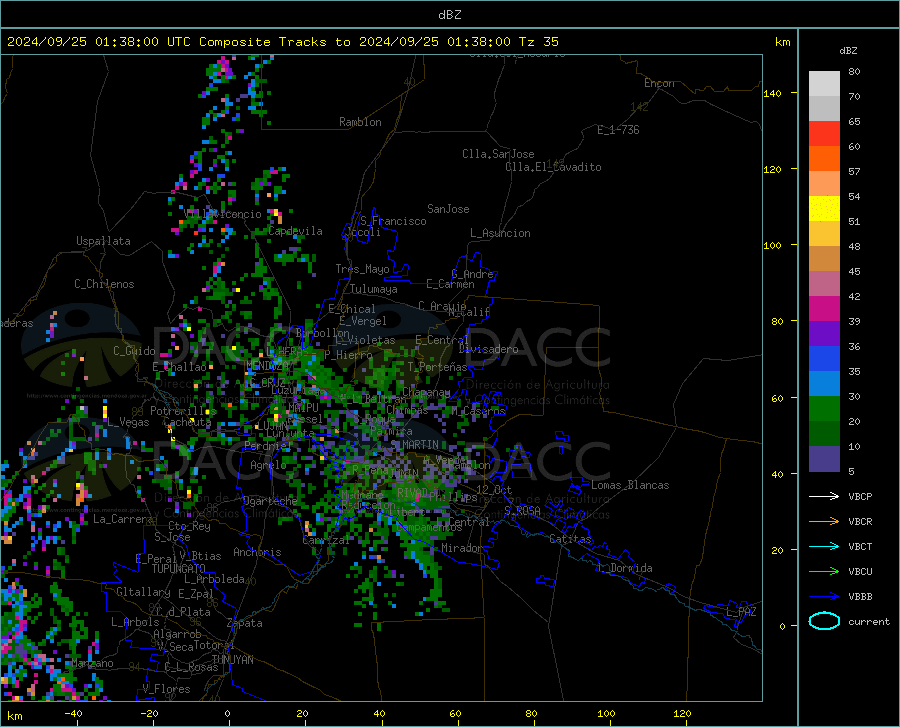Click the light blue 35 dBZ swatch
The width and height of the screenshot is (900, 727).
point(824,383)
